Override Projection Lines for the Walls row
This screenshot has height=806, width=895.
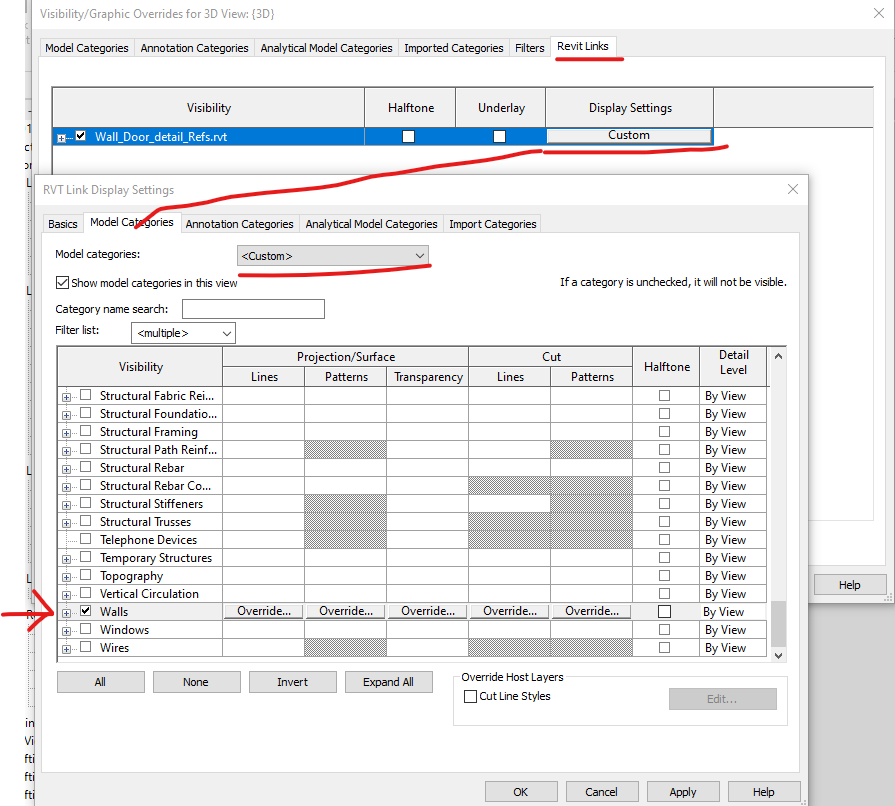(263, 610)
